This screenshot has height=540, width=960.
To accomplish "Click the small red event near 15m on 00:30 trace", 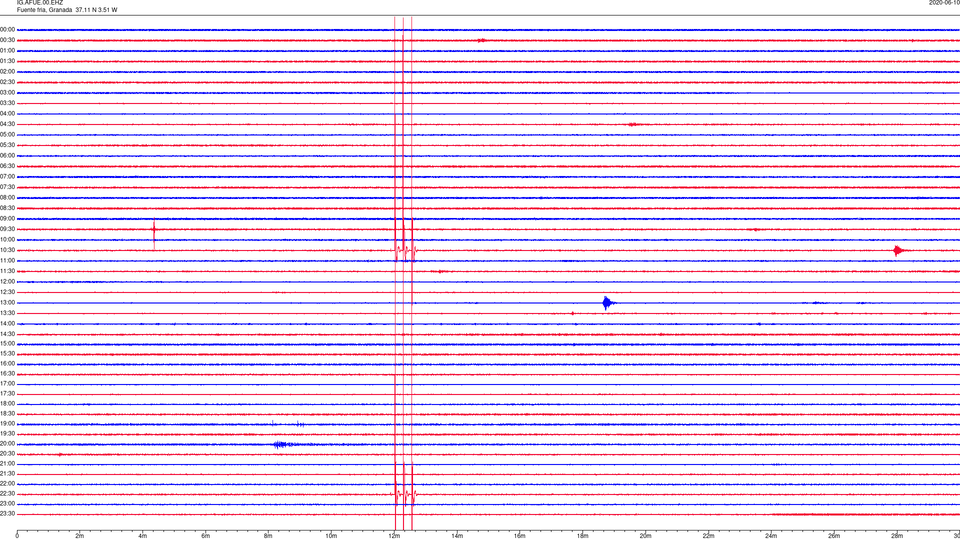I will [482, 40].
